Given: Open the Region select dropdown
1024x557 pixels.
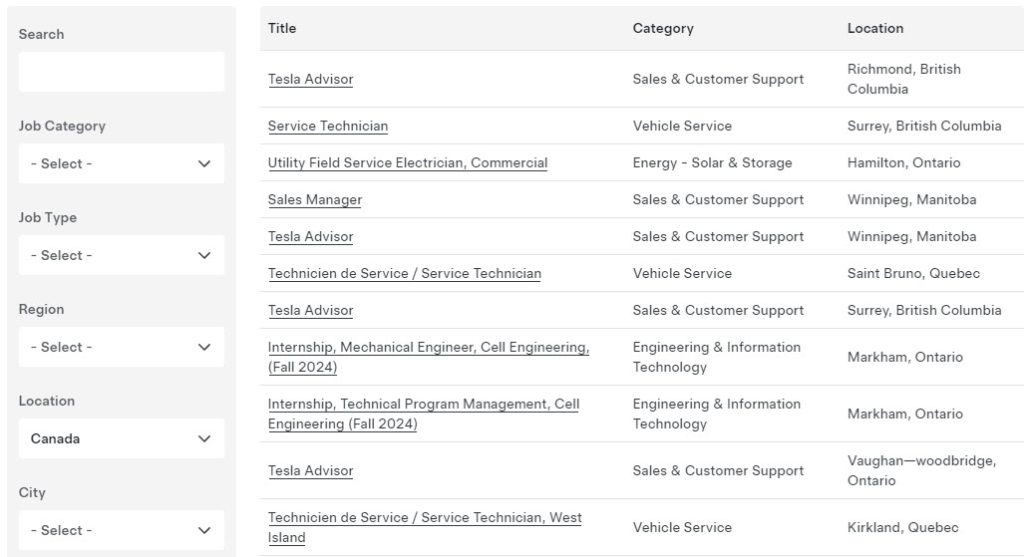Looking at the screenshot, I should (x=121, y=347).
